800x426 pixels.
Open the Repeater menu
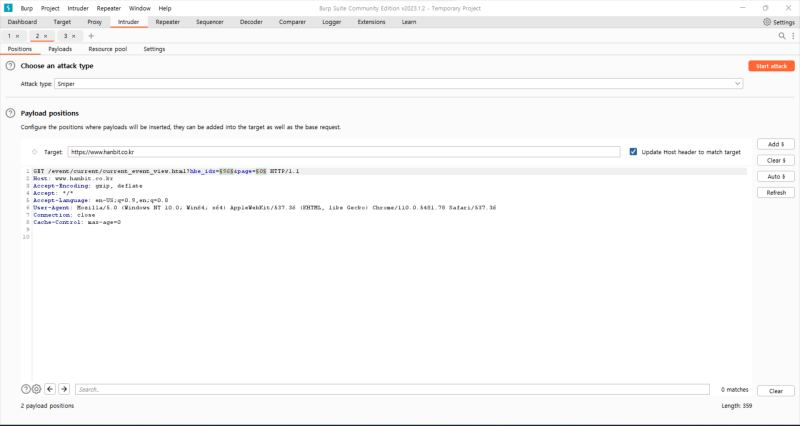pos(109,8)
